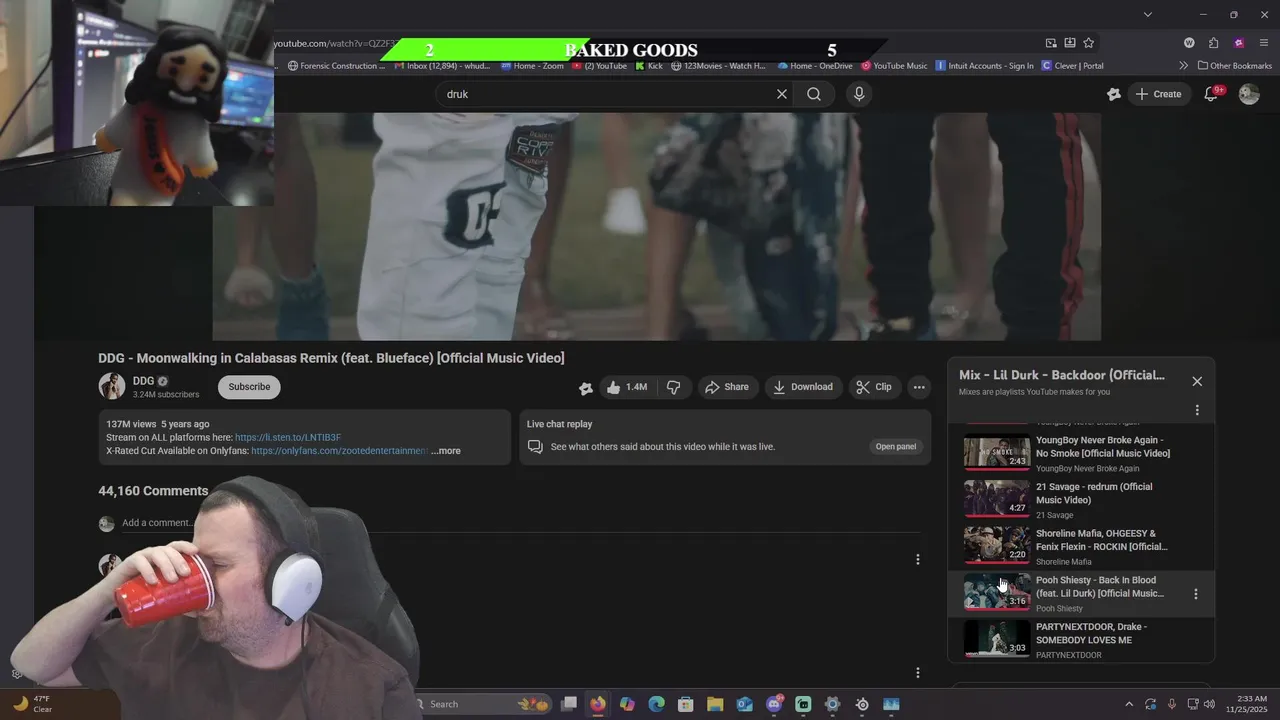
Task: Clip the video
Action: click(x=874, y=387)
